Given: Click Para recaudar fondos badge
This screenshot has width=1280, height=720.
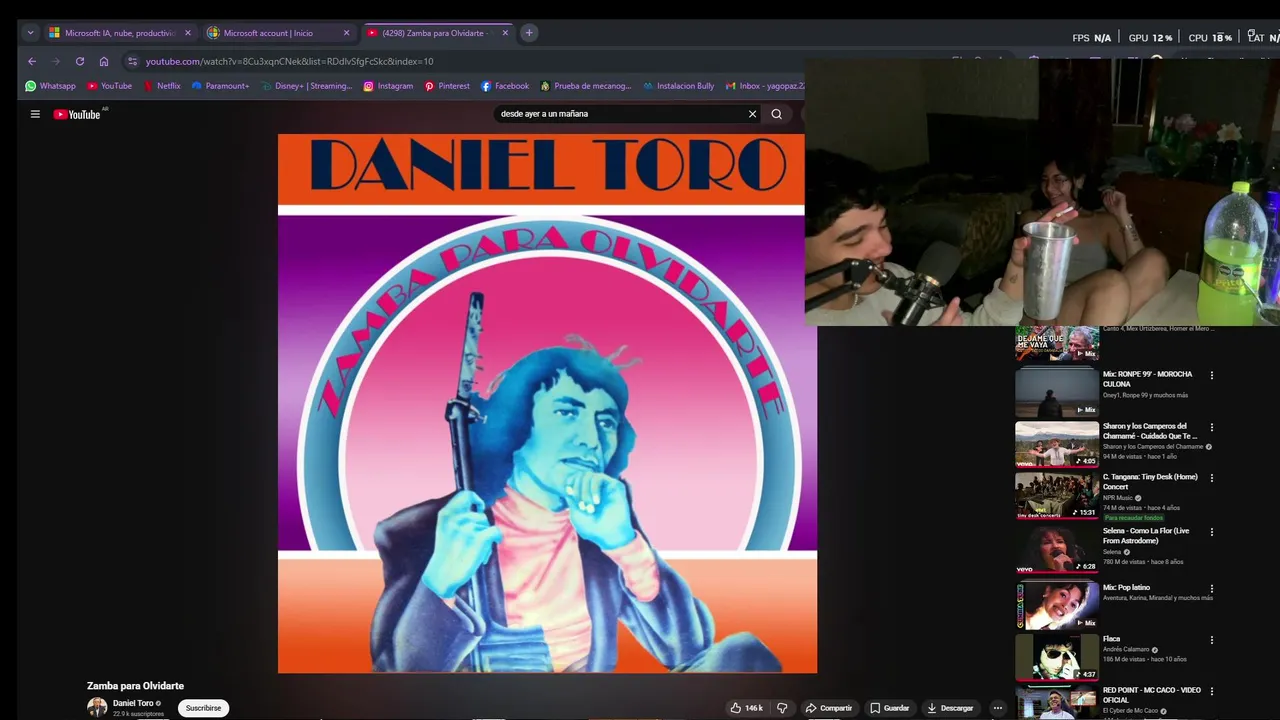Looking at the screenshot, I should tap(1134, 518).
